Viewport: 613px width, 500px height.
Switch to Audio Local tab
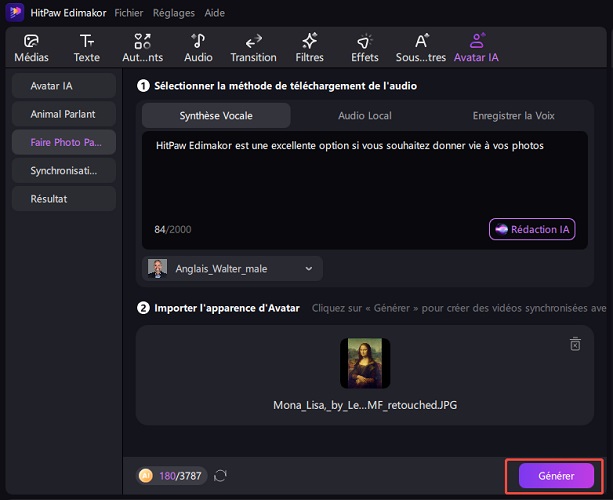pyautogui.click(x=365, y=116)
